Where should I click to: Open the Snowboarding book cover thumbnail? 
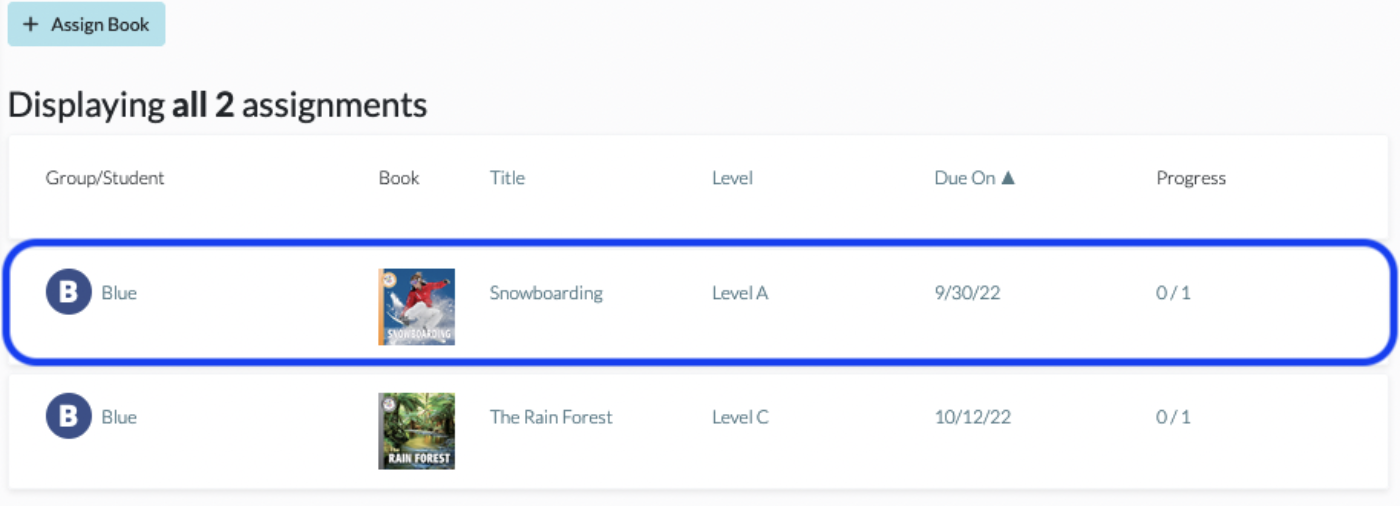(417, 307)
